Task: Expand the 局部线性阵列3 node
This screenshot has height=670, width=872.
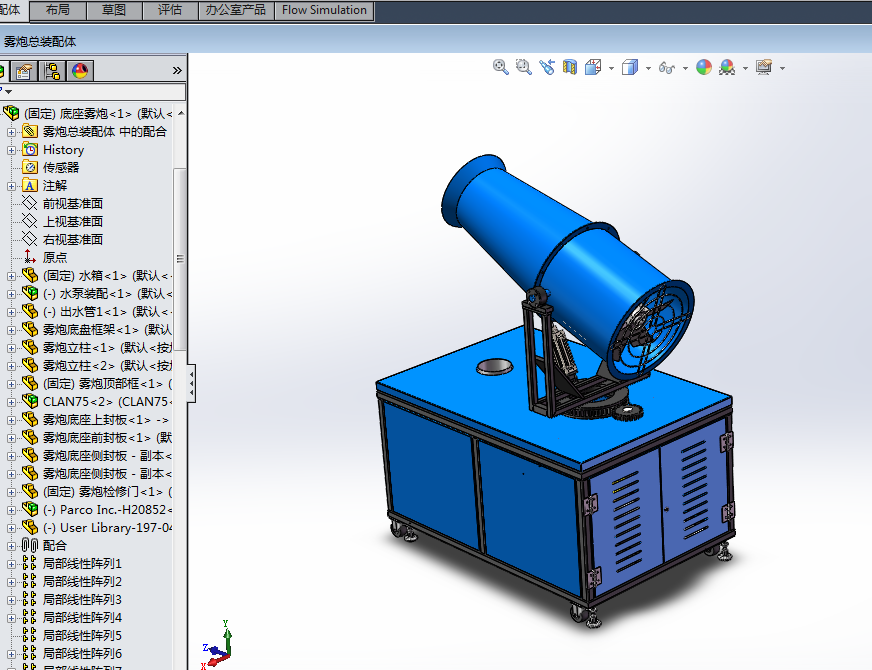Action: [11, 600]
